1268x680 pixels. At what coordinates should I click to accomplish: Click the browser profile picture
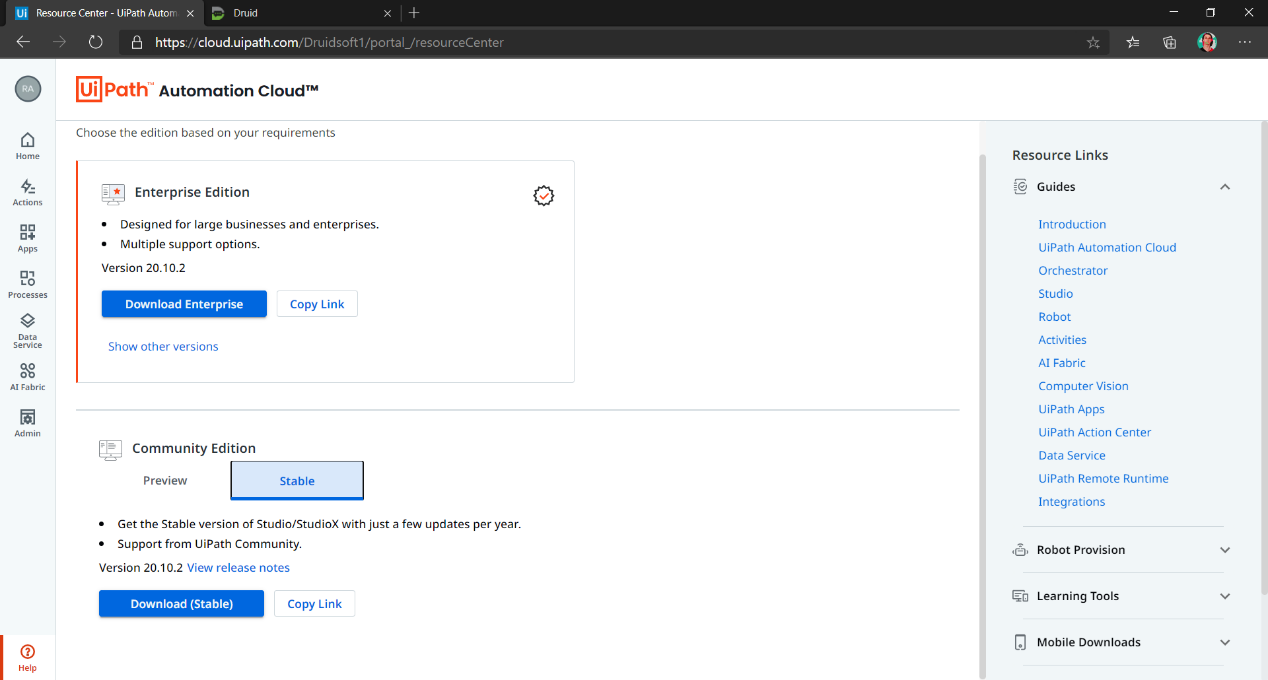[x=1207, y=42]
